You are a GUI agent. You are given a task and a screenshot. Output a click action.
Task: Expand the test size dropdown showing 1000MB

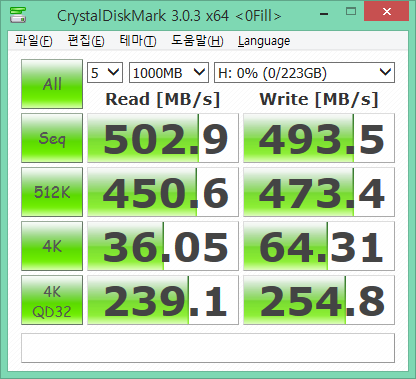tap(169, 72)
